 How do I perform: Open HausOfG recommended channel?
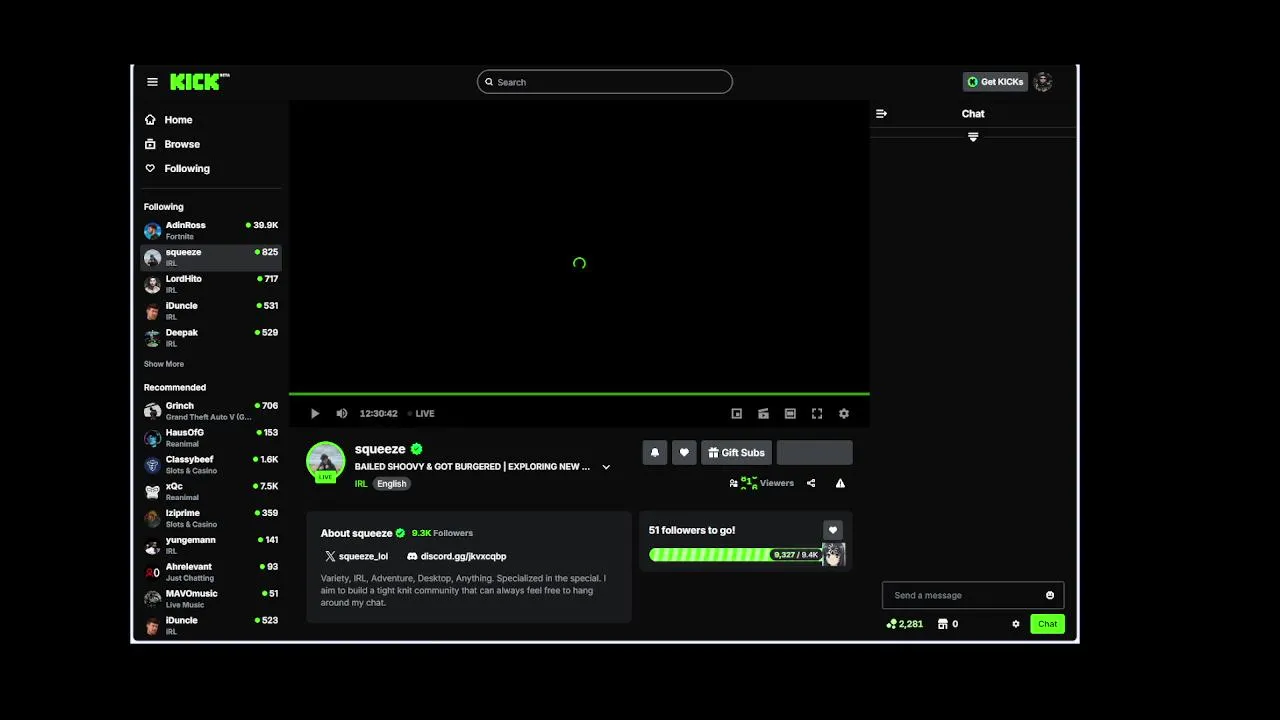point(211,438)
